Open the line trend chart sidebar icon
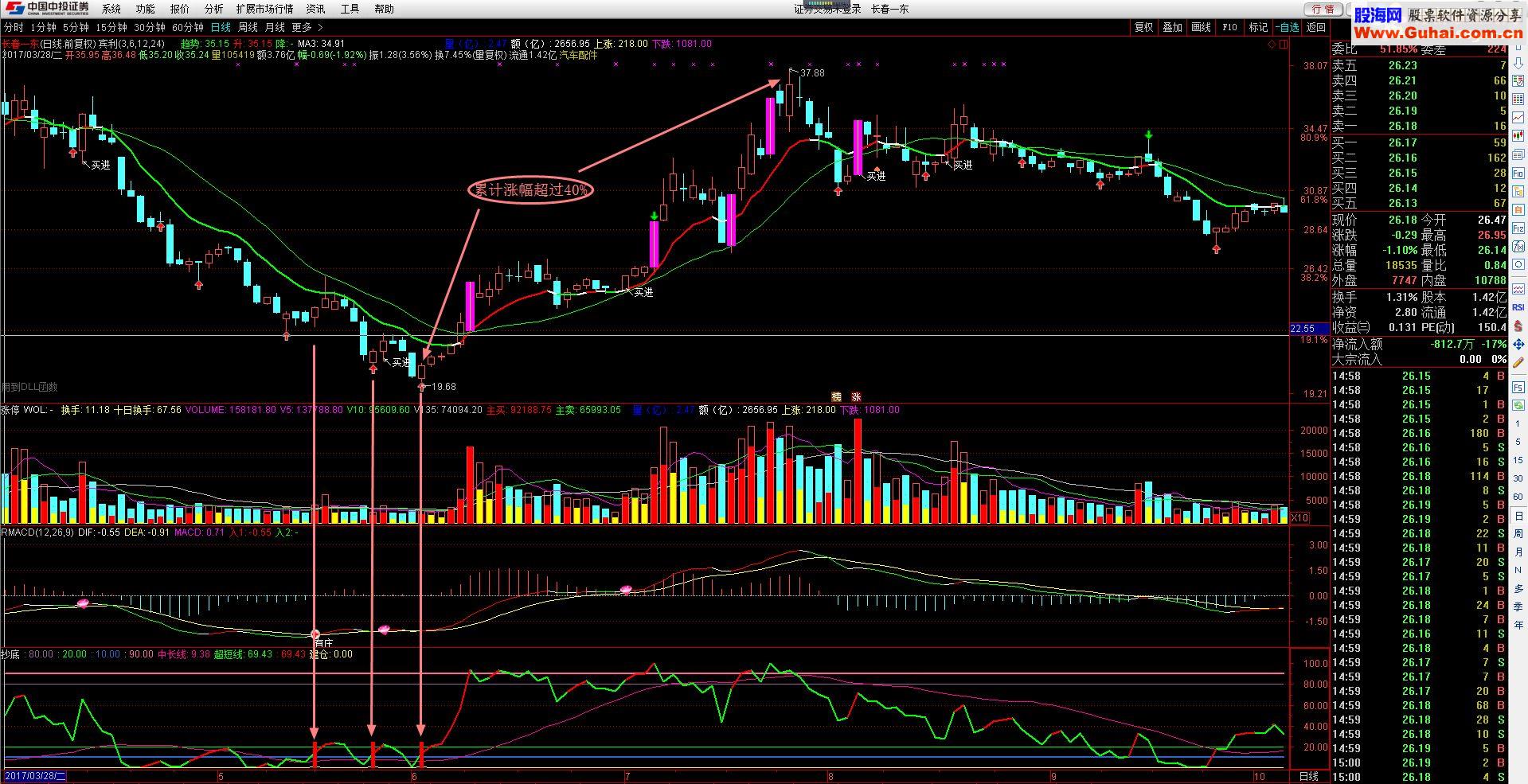The height and width of the screenshot is (784, 1528). click(x=1518, y=117)
